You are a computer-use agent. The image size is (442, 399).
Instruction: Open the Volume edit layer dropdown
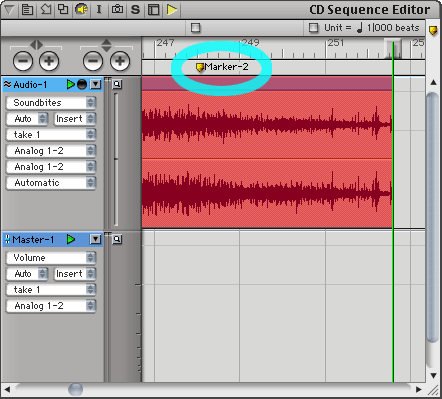(x=51, y=258)
